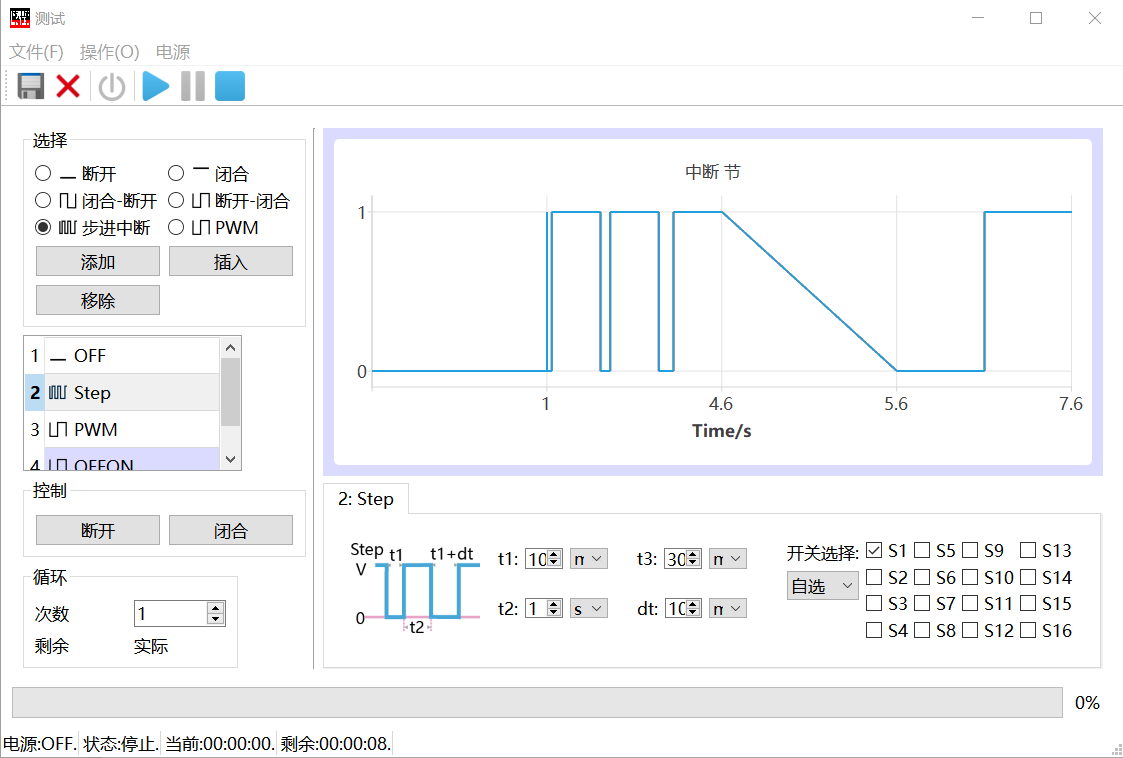Image resolution: width=1123 pixels, height=758 pixels.
Task: Start the test with blue play icon
Action: [x=155, y=87]
